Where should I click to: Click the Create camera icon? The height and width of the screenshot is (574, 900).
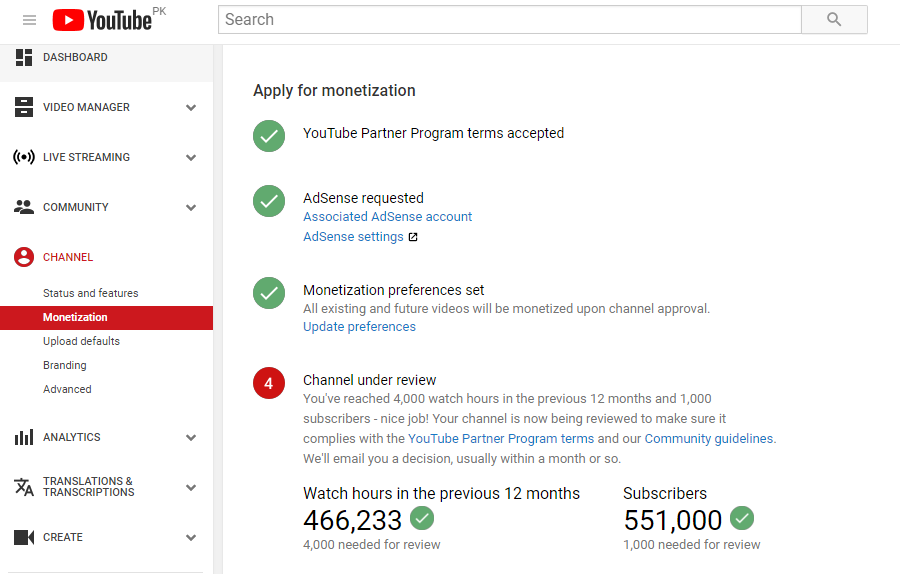click(24, 537)
